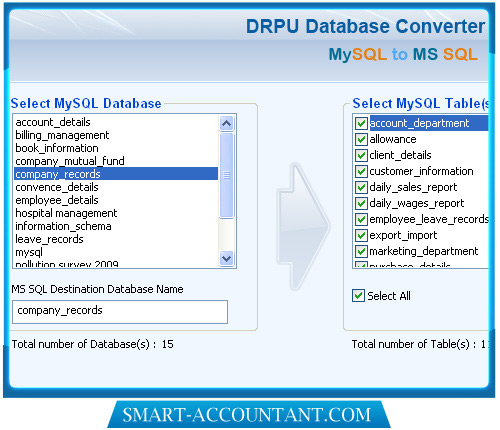This screenshot has height=430, width=500.
Task: Uncheck the export_import table checkbox
Action: tap(361, 235)
